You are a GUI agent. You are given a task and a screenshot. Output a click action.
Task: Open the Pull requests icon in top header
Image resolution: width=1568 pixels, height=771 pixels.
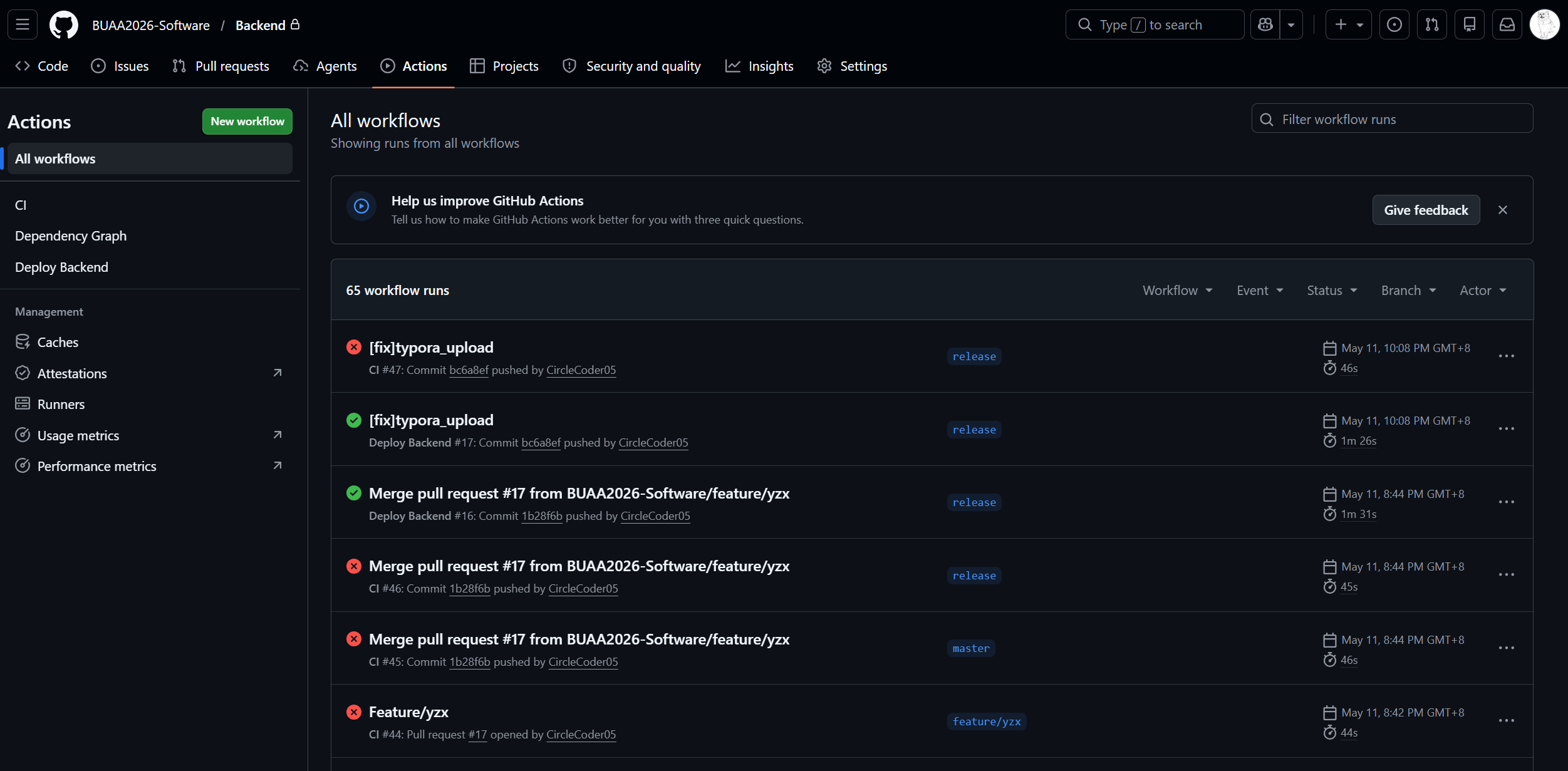click(1432, 24)
